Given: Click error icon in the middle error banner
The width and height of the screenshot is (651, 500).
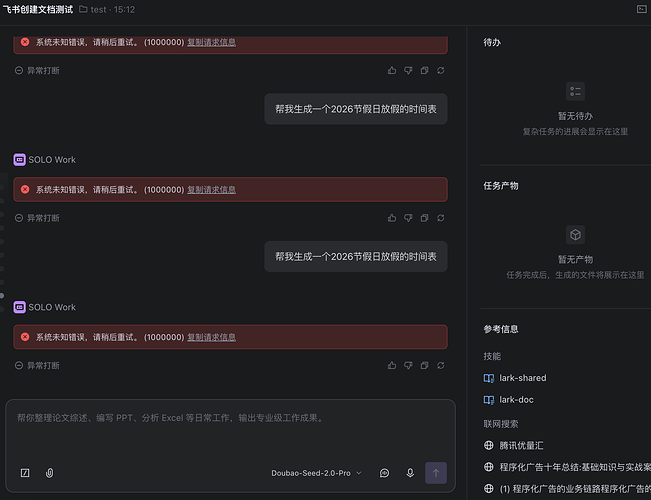Looking at the screenshot, I should click(x=25, y=189).
